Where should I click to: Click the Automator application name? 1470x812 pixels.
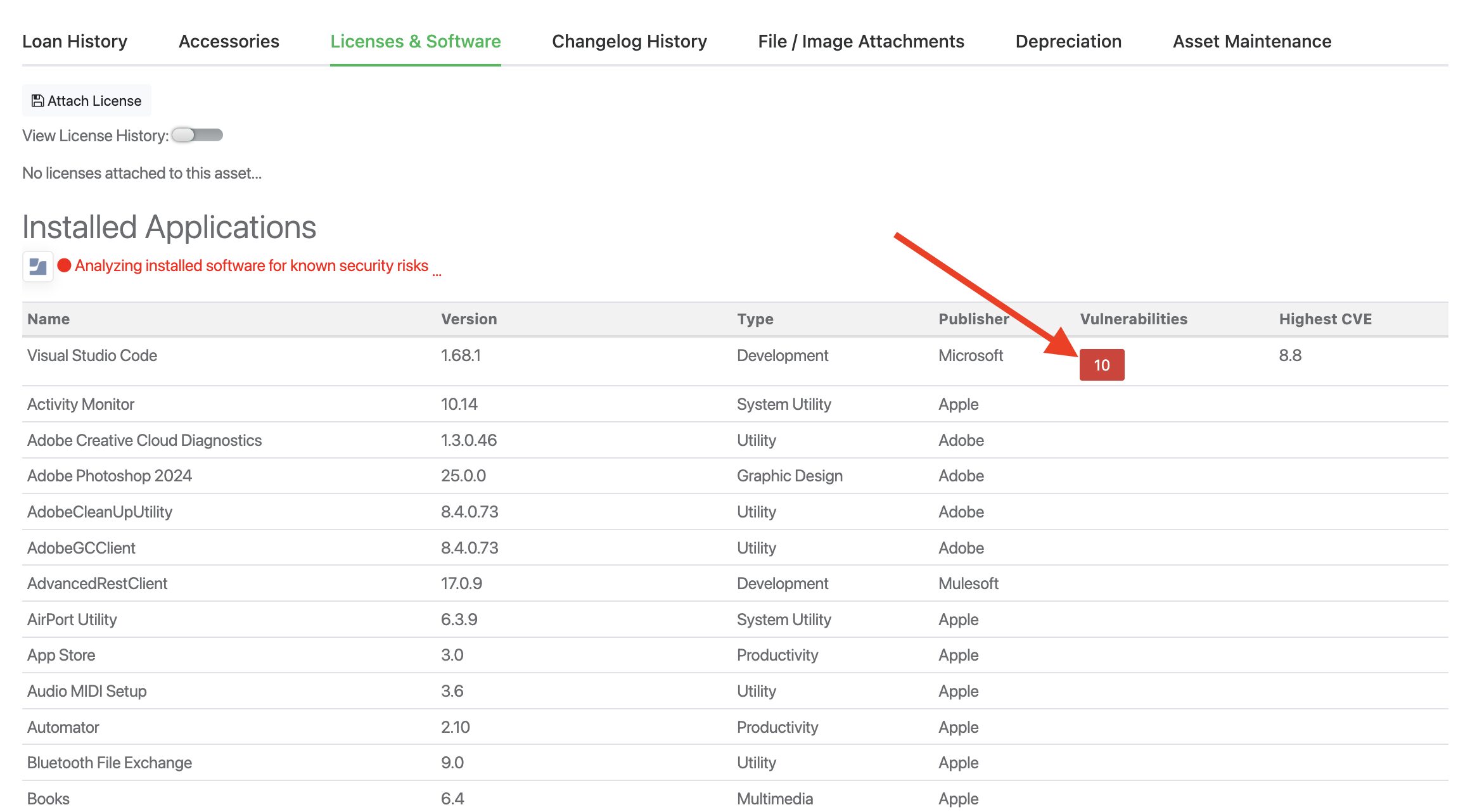pos(63,727)
